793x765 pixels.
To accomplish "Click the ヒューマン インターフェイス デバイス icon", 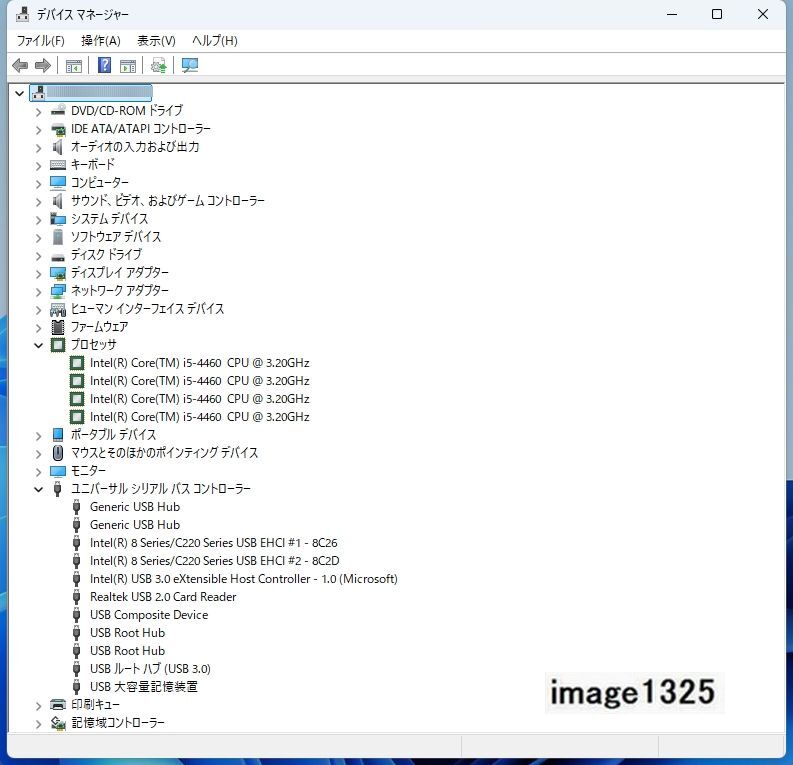I will pyautogui.click(x=58, y=309).
